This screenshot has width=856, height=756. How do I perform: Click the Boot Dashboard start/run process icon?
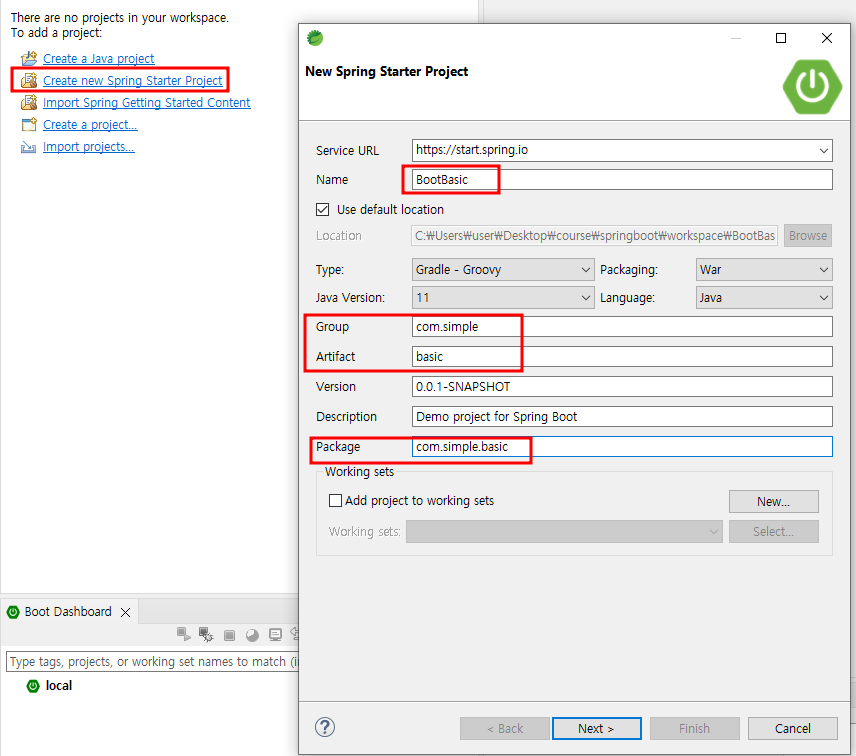pyautogui.click(x=183, y=634)
